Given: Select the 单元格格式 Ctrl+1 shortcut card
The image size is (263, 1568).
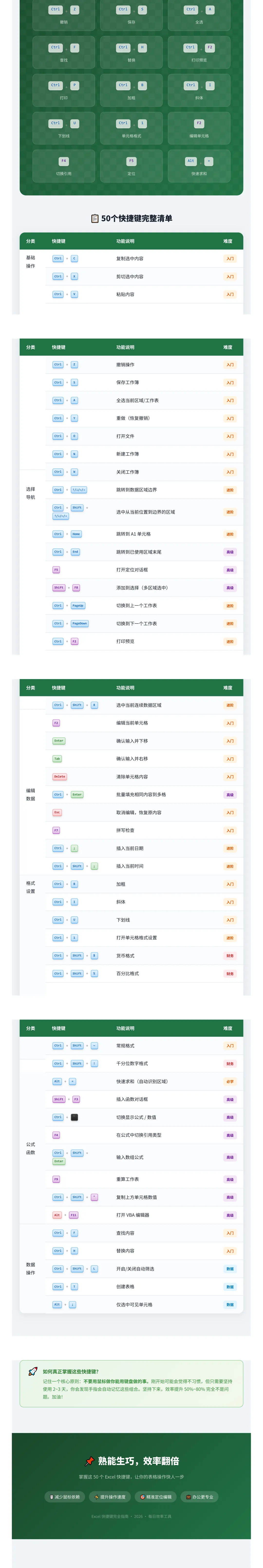Looking at the screenshot, I should coord(131,128).
